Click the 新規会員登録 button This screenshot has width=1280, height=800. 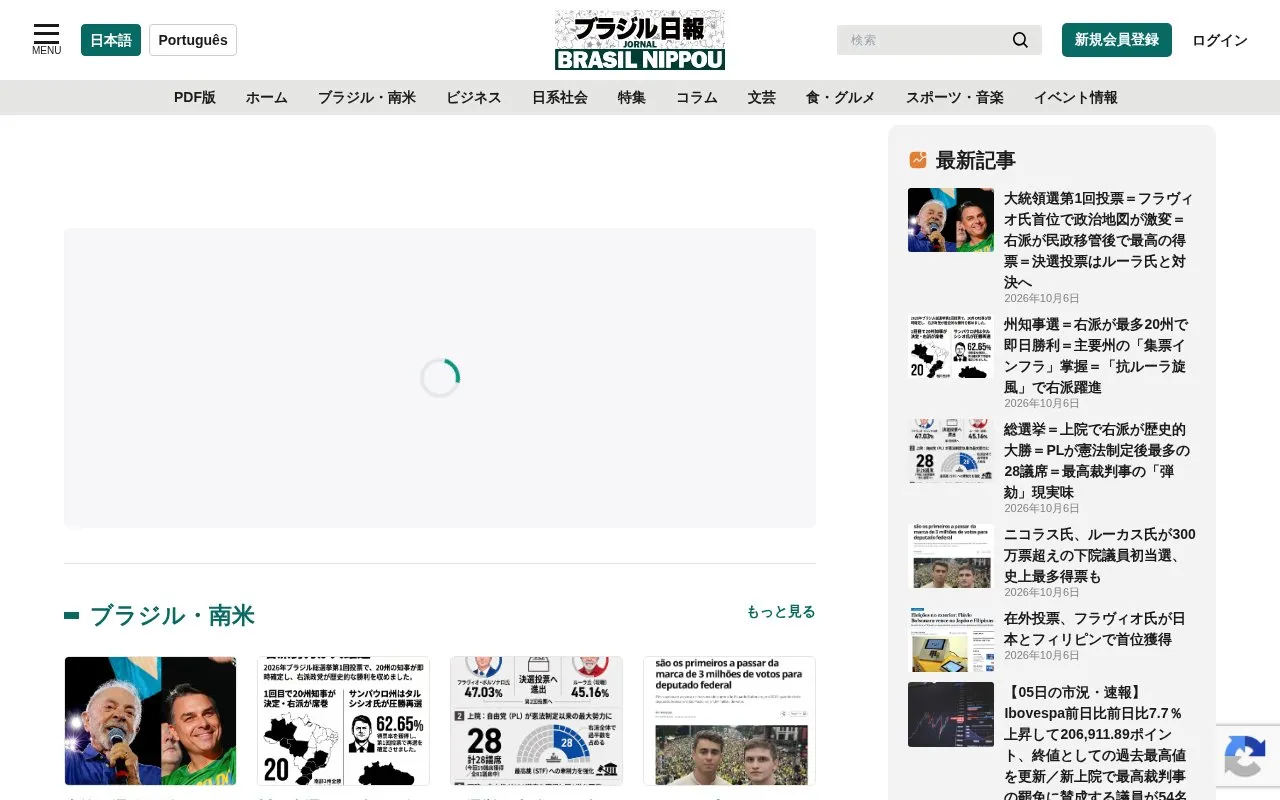pos(1117,40)
